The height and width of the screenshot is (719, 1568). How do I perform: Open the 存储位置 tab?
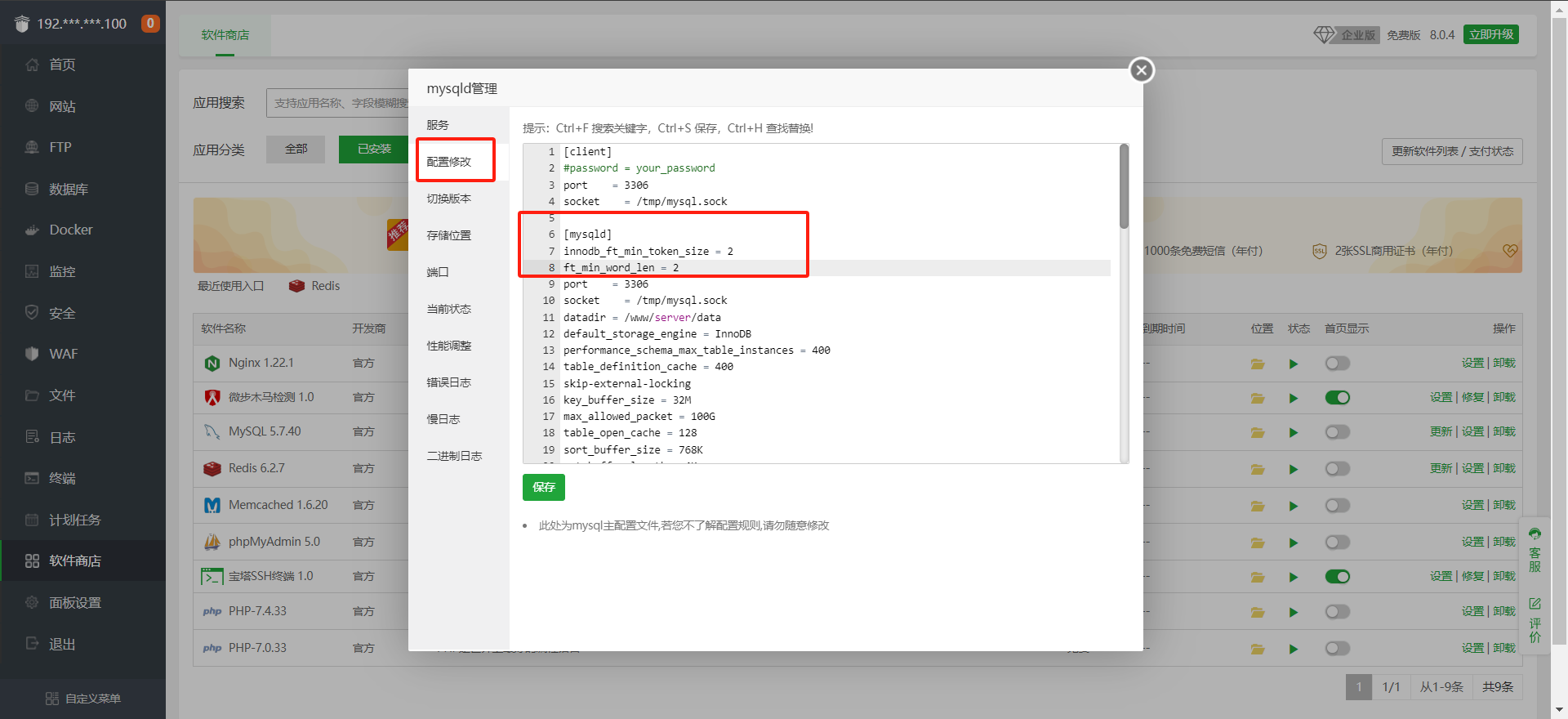(x=449, y=235)
